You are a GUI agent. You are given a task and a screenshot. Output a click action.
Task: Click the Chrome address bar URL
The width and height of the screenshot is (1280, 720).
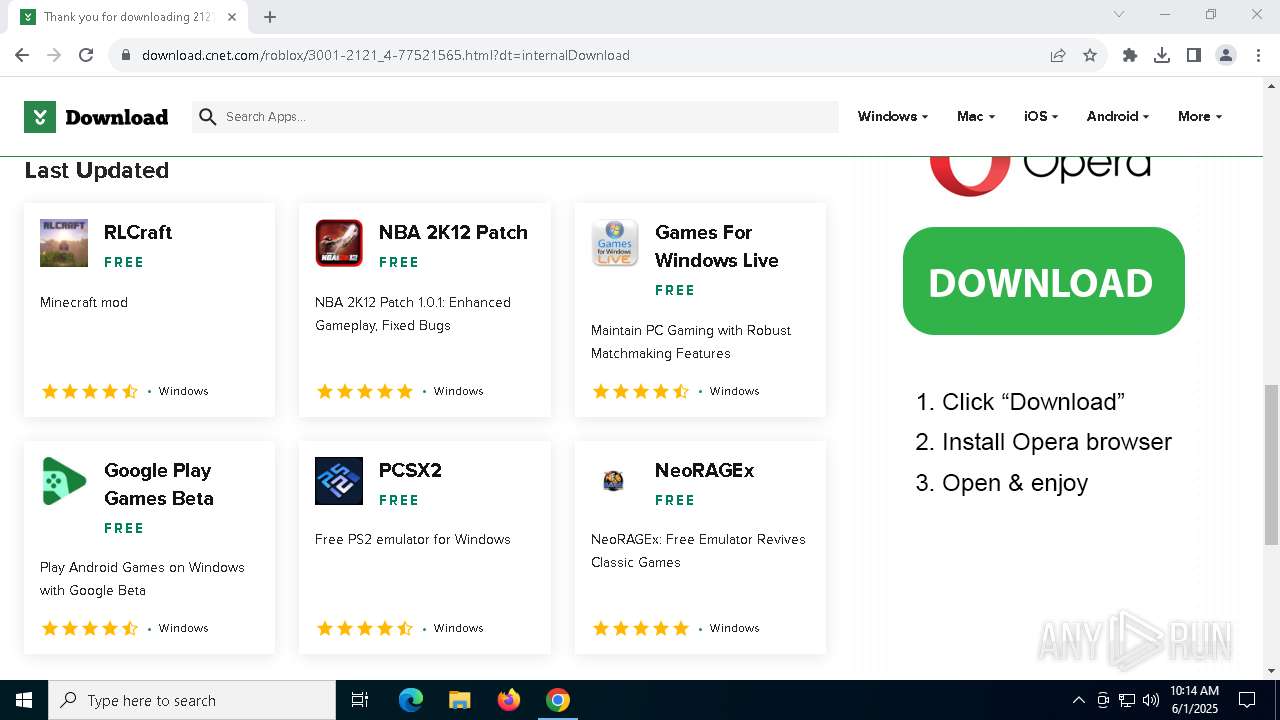tap(386, 55)
